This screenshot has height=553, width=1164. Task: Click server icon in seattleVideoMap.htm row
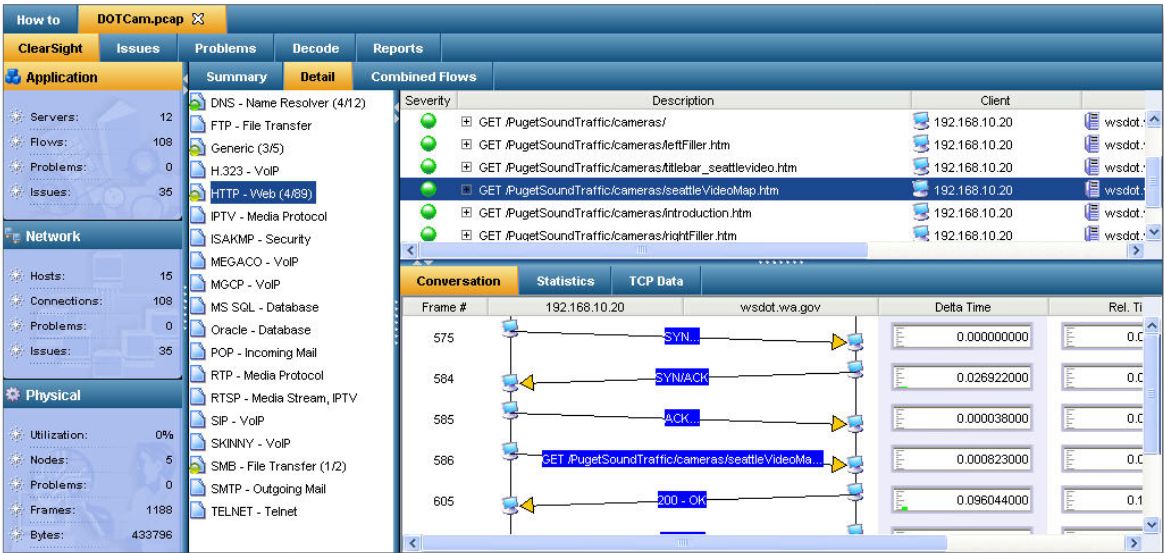(1091, 190)
